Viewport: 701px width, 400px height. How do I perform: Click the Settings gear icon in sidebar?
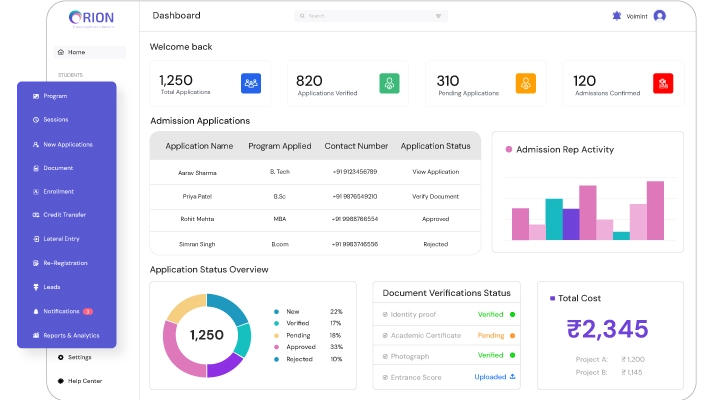click(60, 357)
